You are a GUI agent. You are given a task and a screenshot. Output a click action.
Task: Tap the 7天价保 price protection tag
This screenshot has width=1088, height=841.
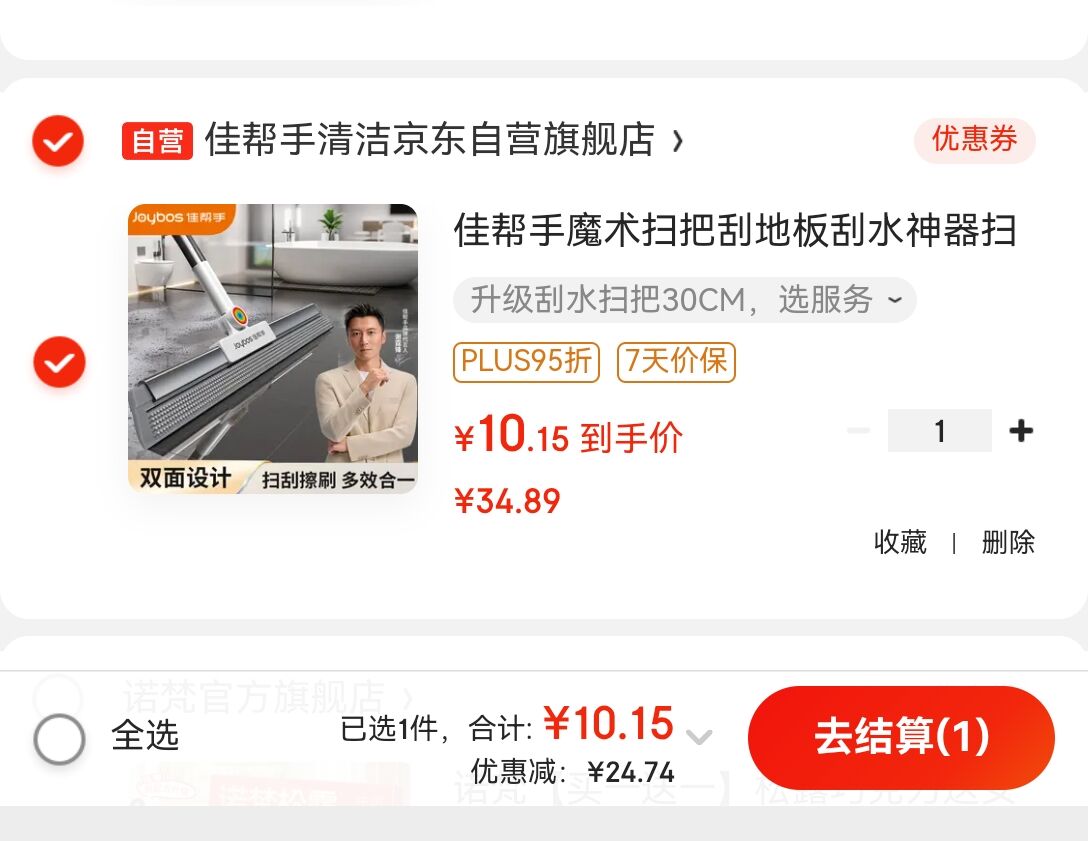676,362
